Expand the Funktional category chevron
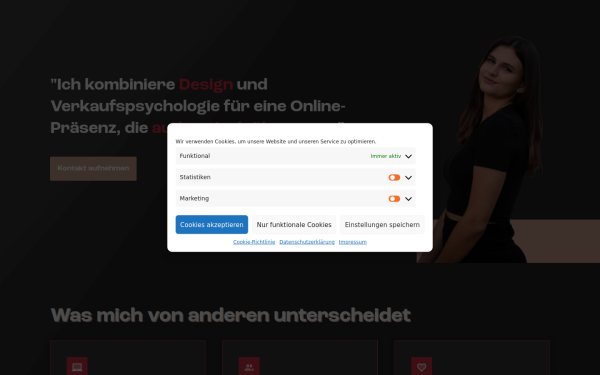600x375 pixels. click(x=408, y=156)
